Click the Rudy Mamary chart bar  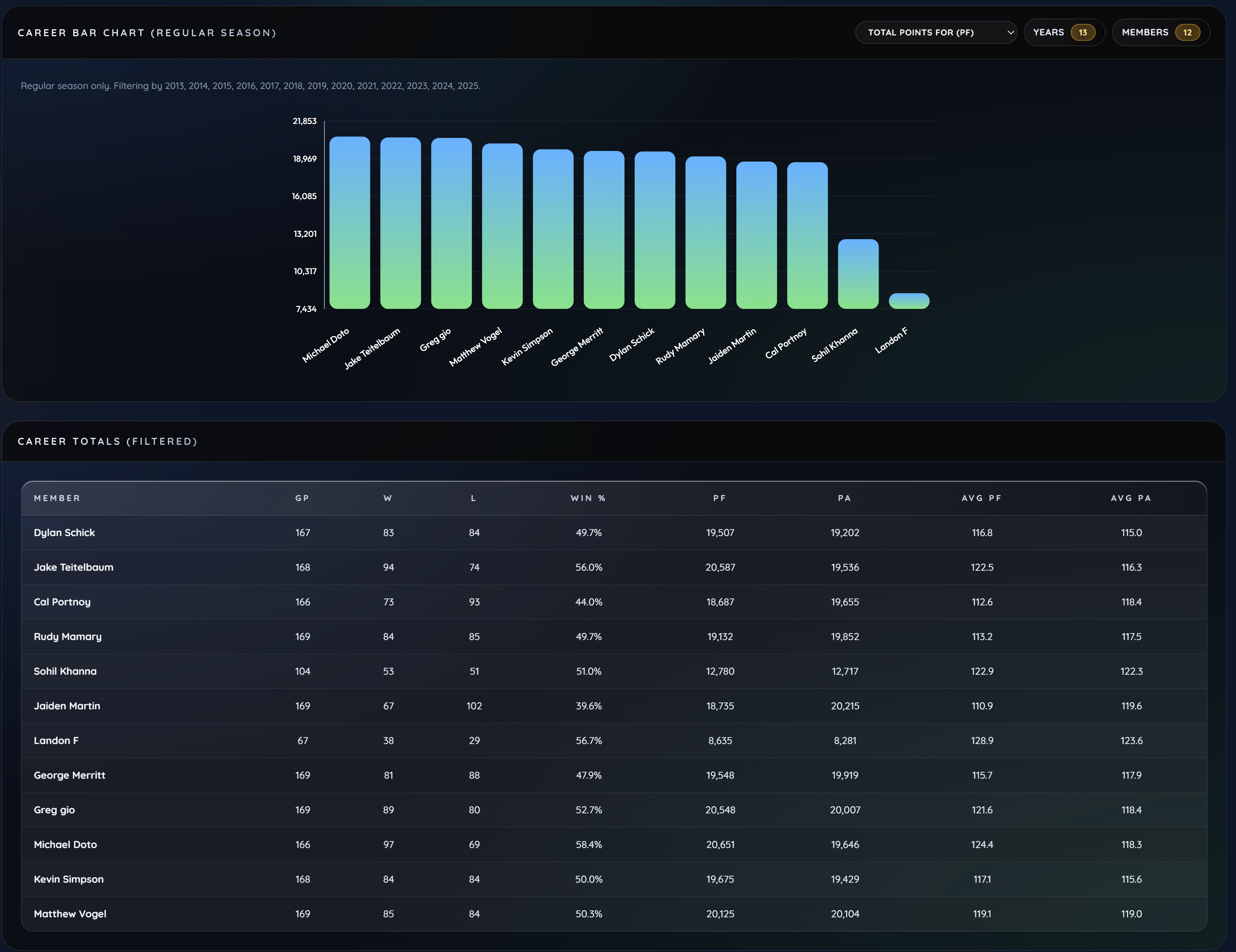point(706,233)
